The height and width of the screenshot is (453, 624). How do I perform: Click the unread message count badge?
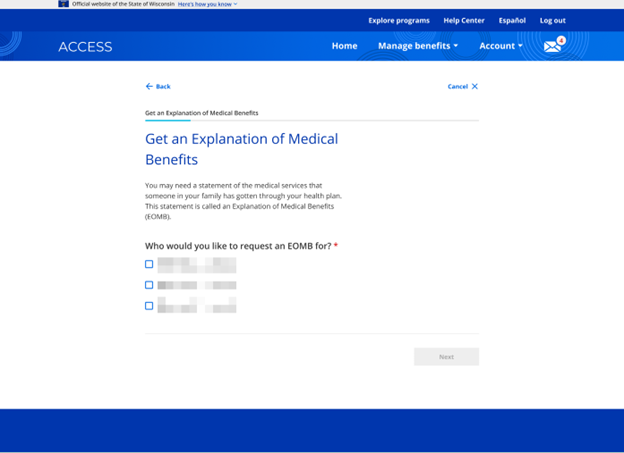click(x=561, y=41)
